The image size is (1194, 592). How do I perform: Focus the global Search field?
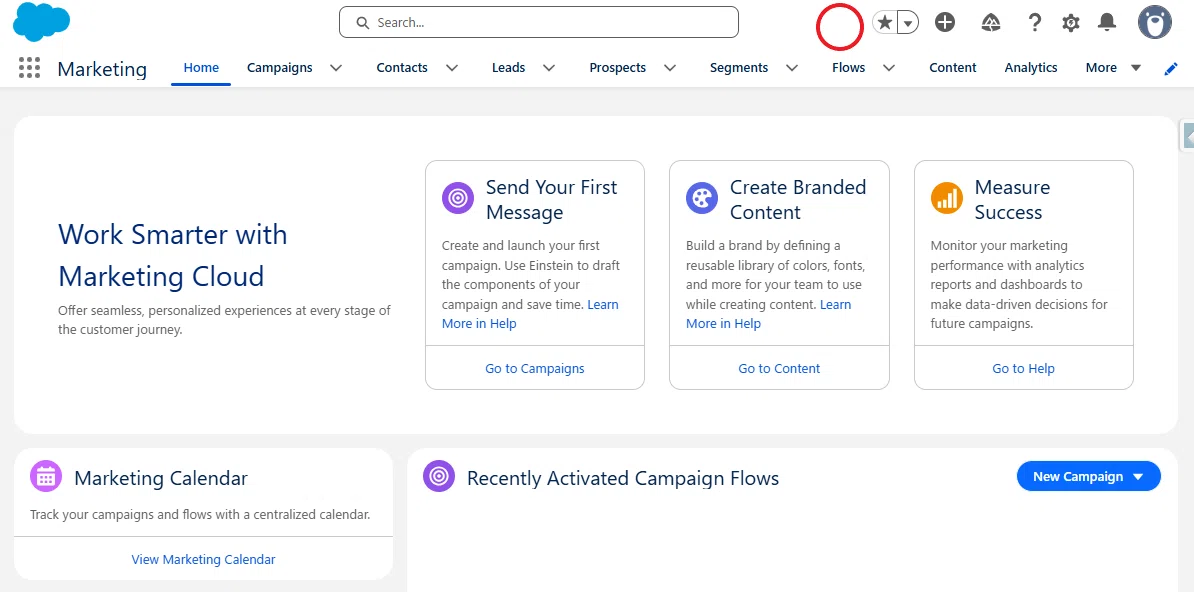point(538,22)
